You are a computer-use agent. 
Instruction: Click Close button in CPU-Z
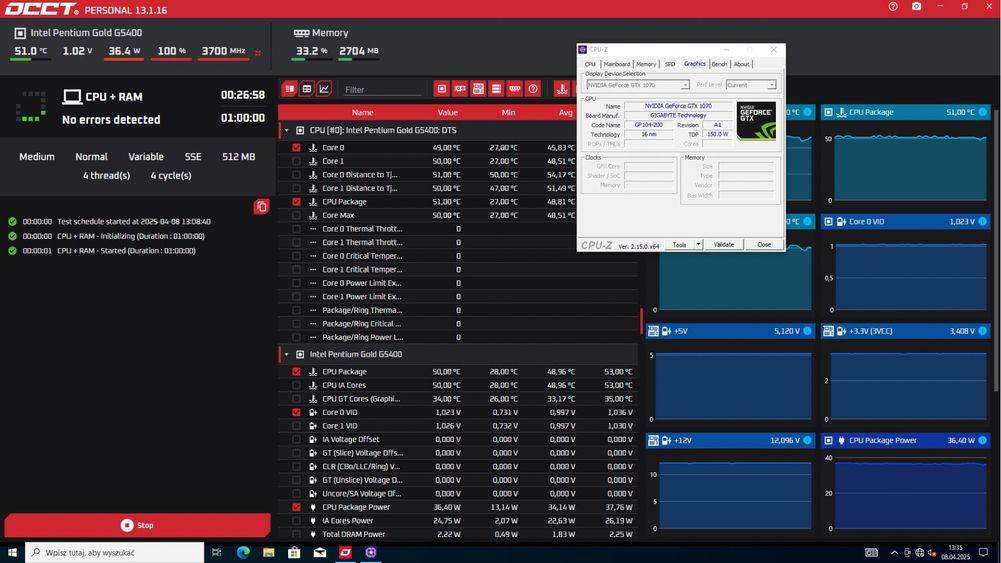click(764, 244)
